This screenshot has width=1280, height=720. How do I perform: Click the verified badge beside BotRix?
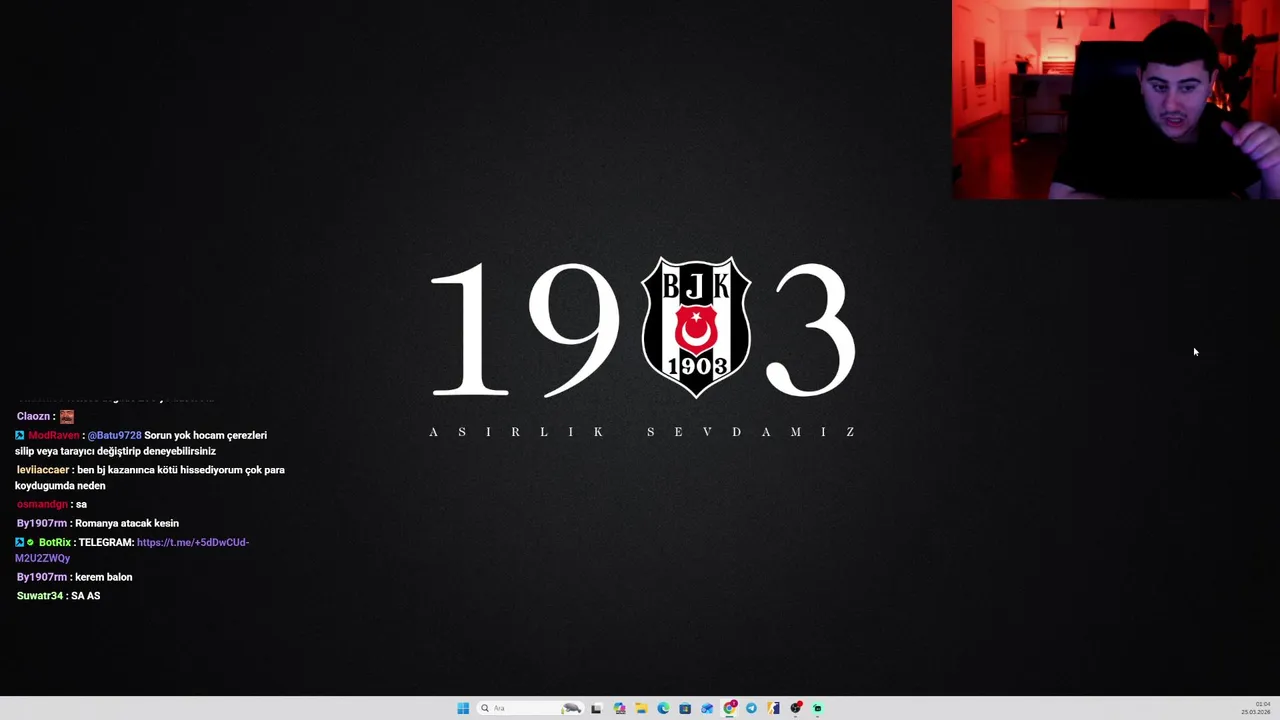31,542
